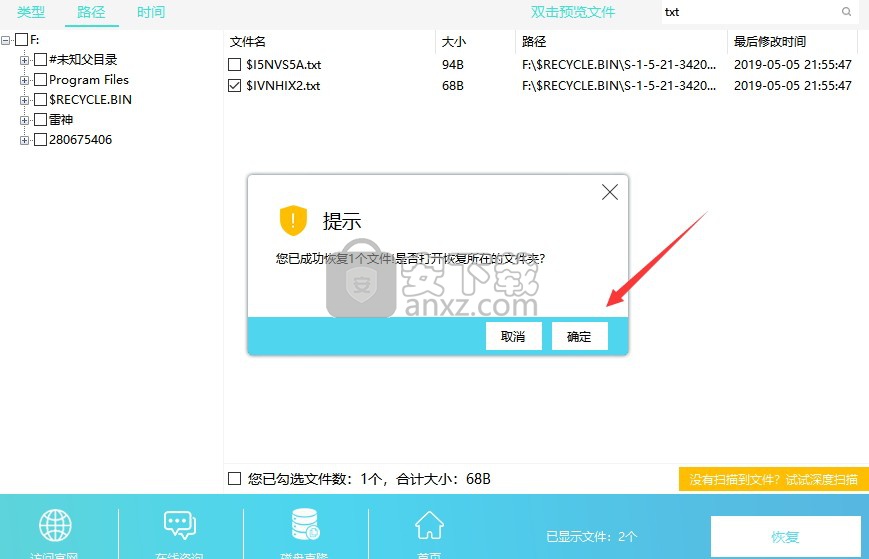Open online consultation chat icon
869x559 pixels.
(180, 525)
